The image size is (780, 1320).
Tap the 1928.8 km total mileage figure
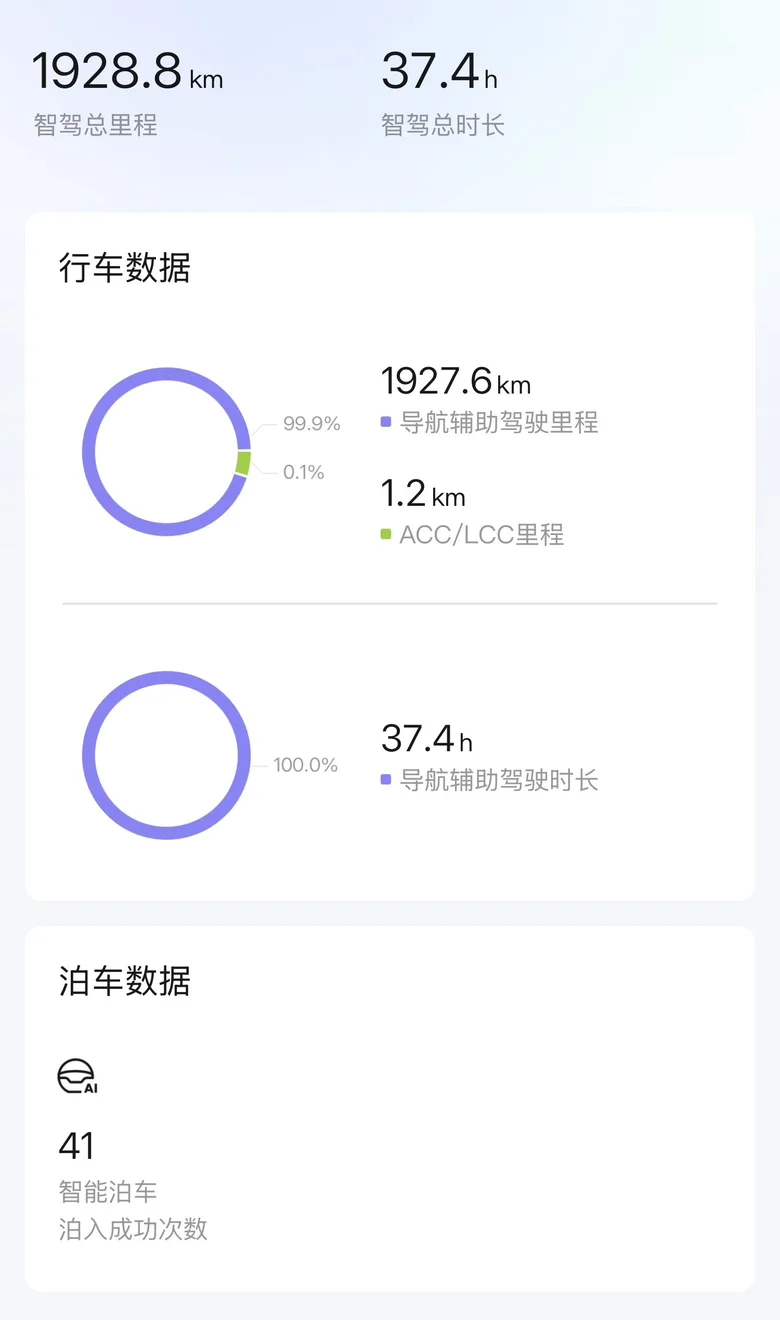coord(127,72)
